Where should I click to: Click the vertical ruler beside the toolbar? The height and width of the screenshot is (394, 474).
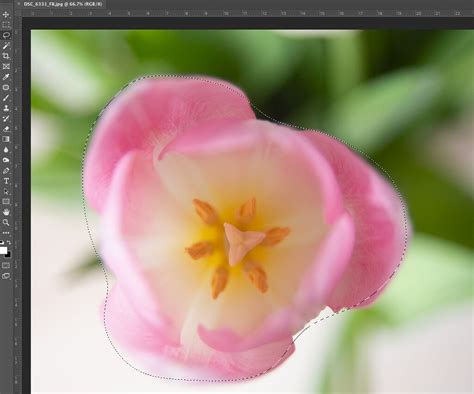click(18, 205)
